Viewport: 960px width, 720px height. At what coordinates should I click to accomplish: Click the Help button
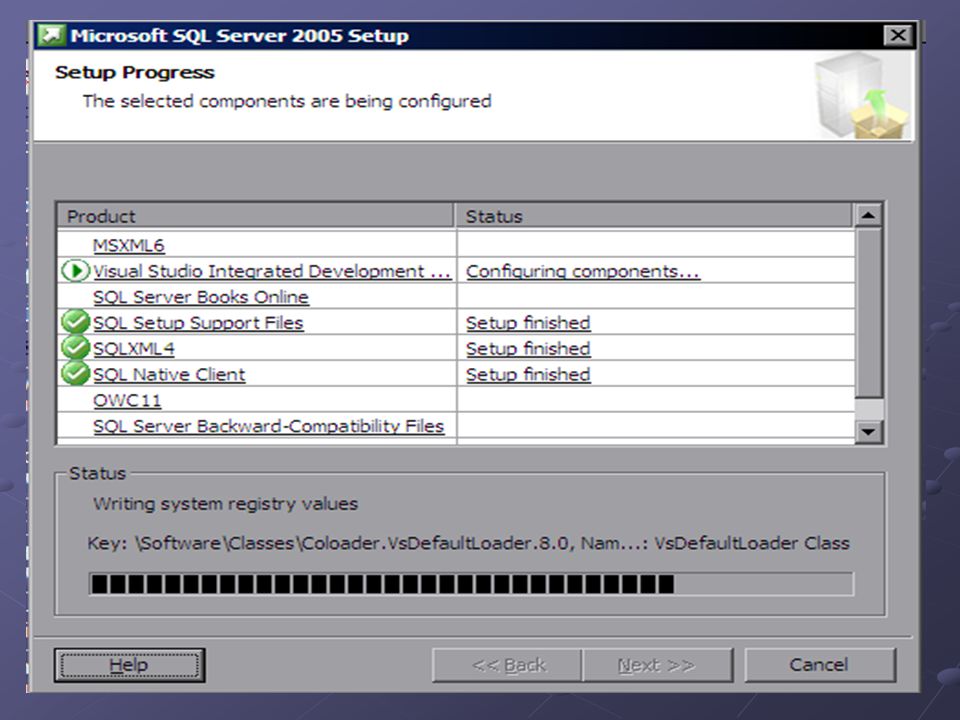(x=129, y=665)
